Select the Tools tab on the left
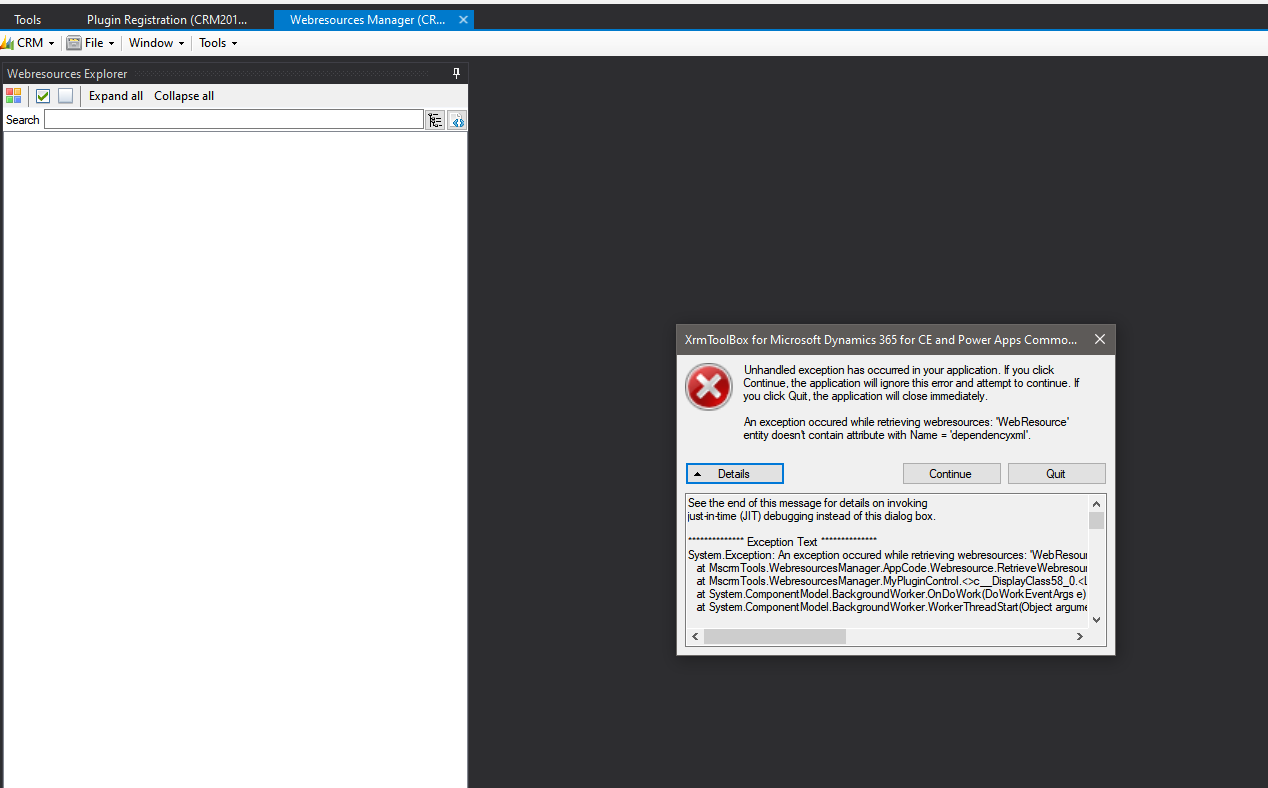This screenshot has height=788, width=1268. 27,18
